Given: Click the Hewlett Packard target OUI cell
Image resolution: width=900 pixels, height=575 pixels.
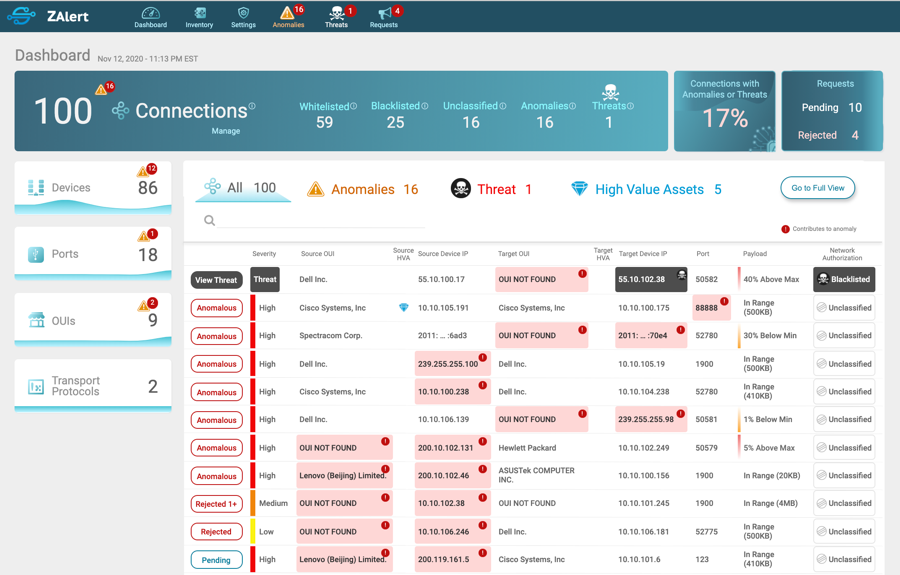Looking at the screenshot, I should (527, 448).
